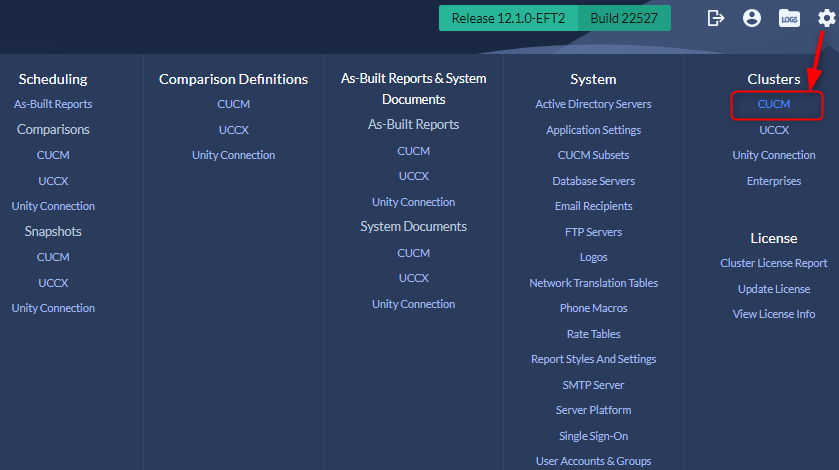Viewport: 839px width, 470px height.
Task: Open CUCM under Scheduling Comparisons
Action: pos(53,155)
